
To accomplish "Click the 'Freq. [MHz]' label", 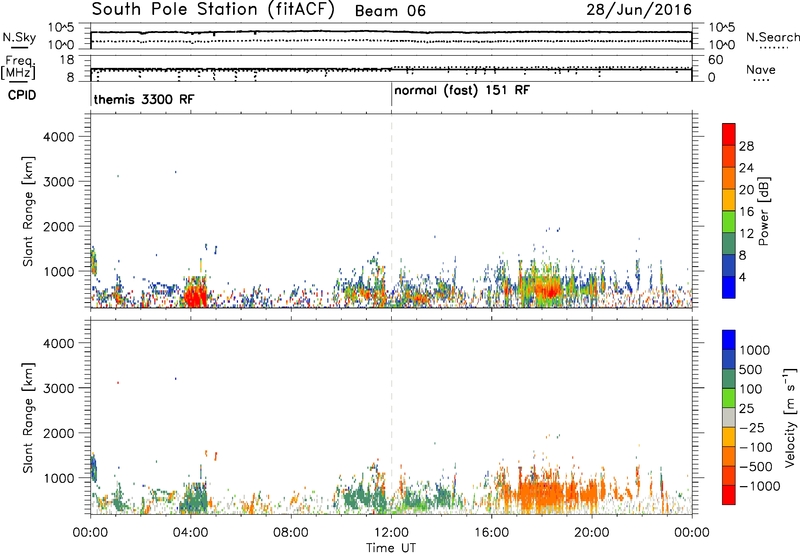I will point(19,68).
